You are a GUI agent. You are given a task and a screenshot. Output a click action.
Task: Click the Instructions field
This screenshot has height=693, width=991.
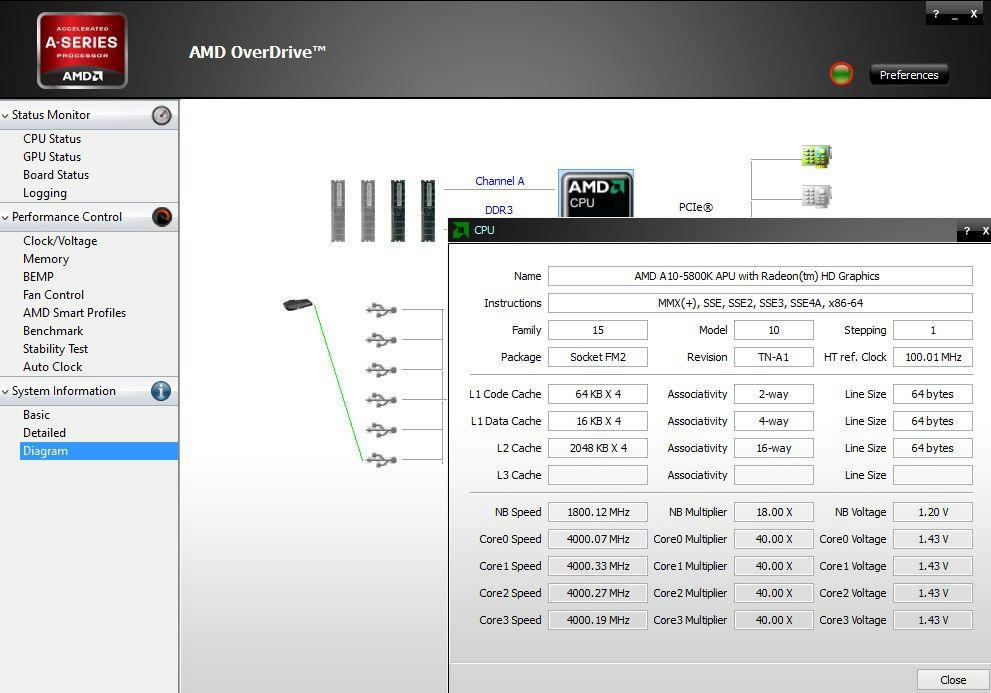pos(760,303)
